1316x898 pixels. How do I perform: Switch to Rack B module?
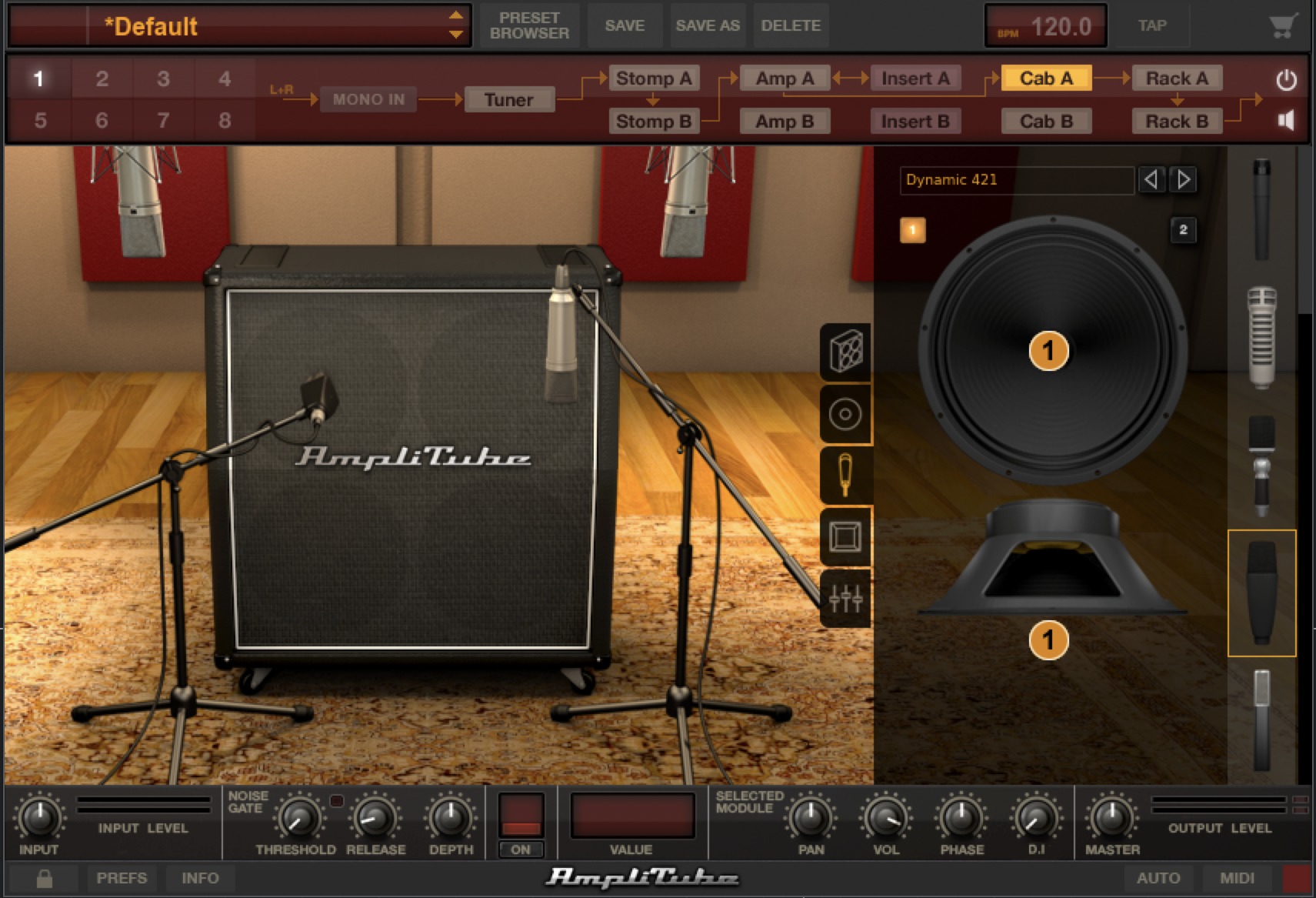click(x=1177, y=121)
